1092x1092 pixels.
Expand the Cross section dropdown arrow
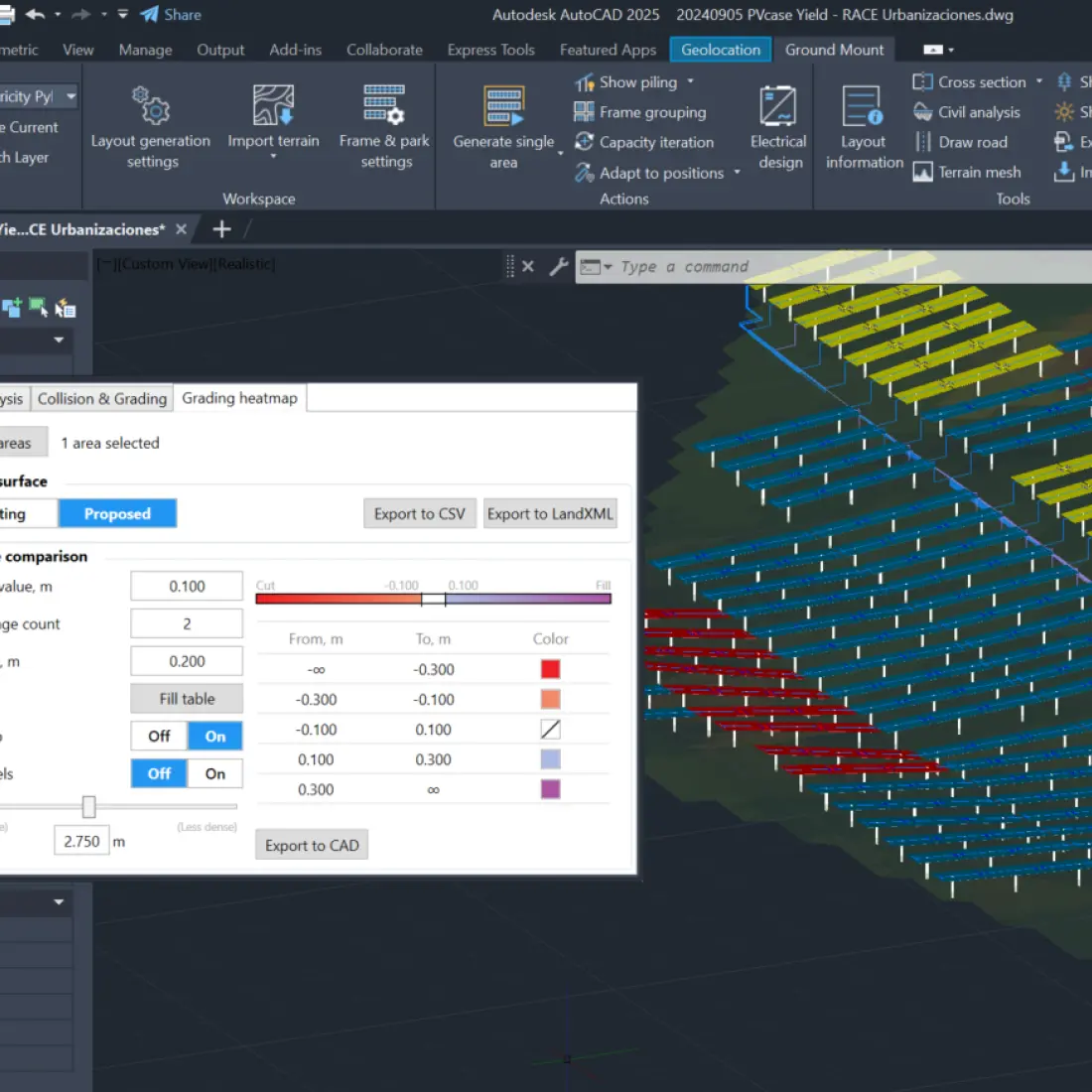coord(1039,81)
